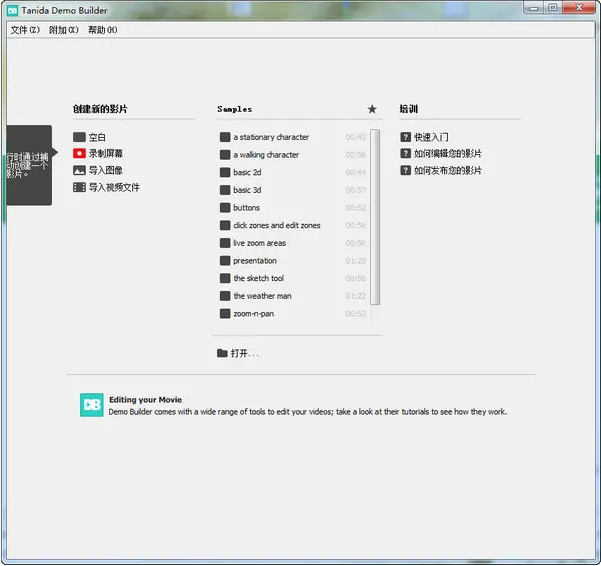
Task: Click the icon beside basic 3d sample
Action: (x=225, y=190)
